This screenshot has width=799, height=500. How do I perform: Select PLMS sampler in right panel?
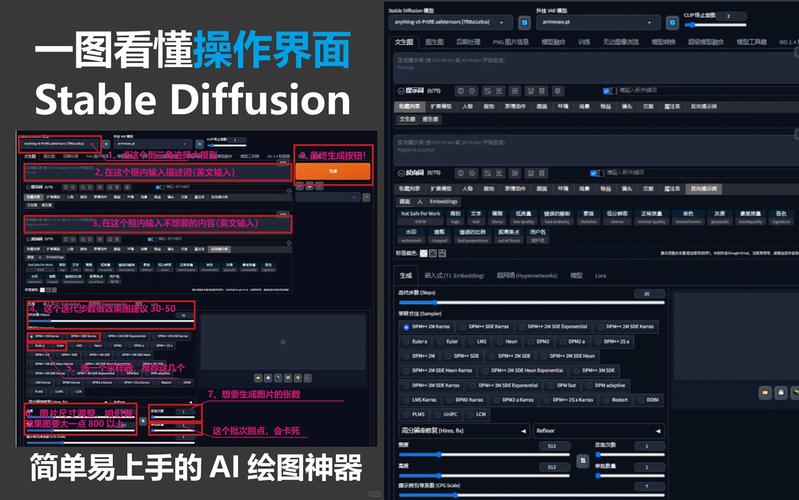[x=413, y=415]
